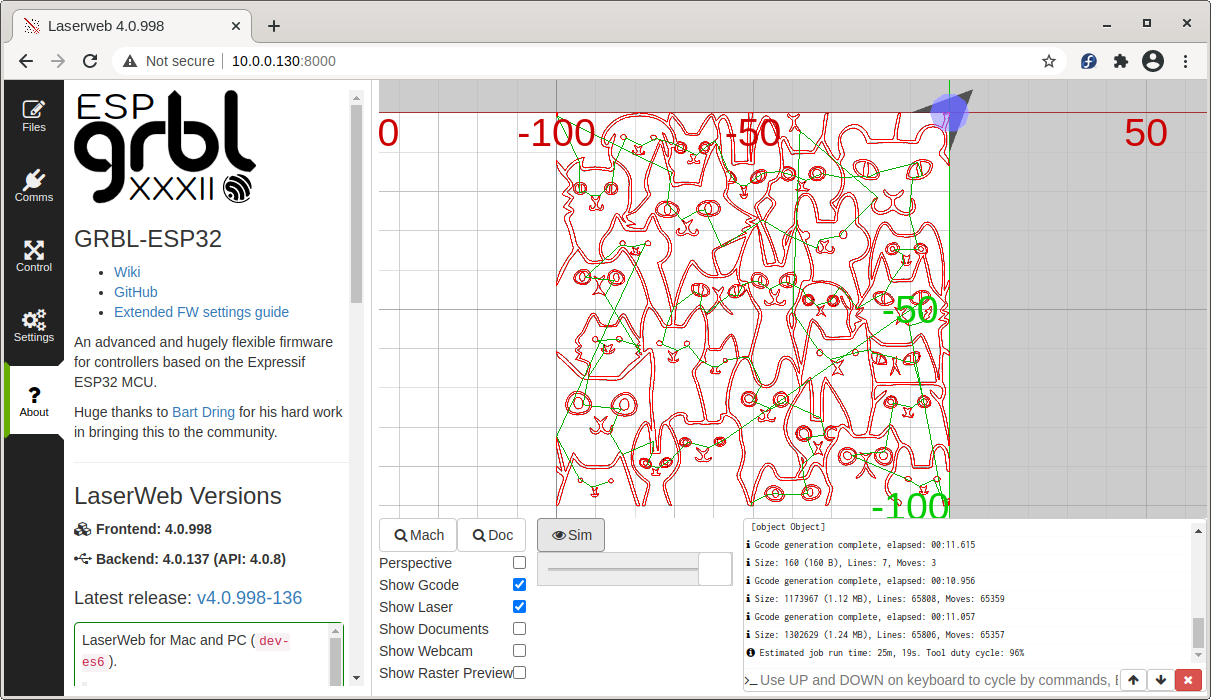Cycle to next command with down arrow
This screenshot has height=700, width=1211.
(1161, 680)
